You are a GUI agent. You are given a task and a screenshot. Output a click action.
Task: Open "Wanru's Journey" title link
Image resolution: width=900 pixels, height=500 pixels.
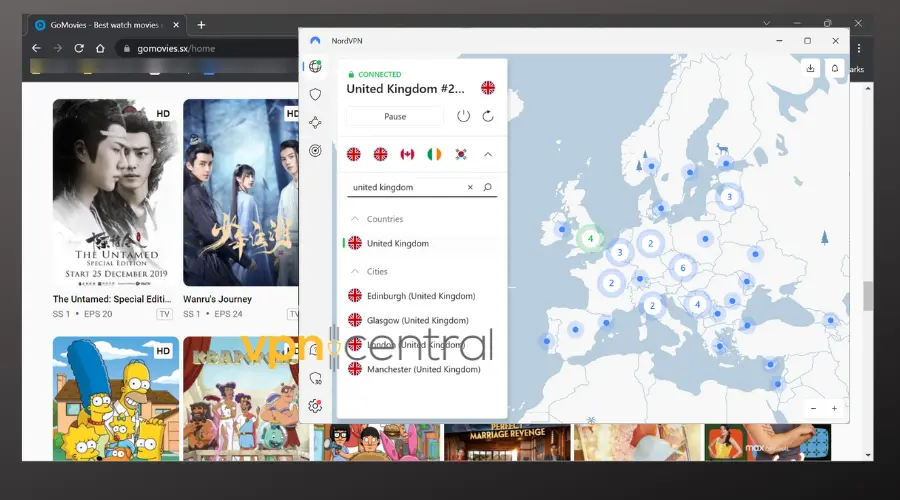218,299
